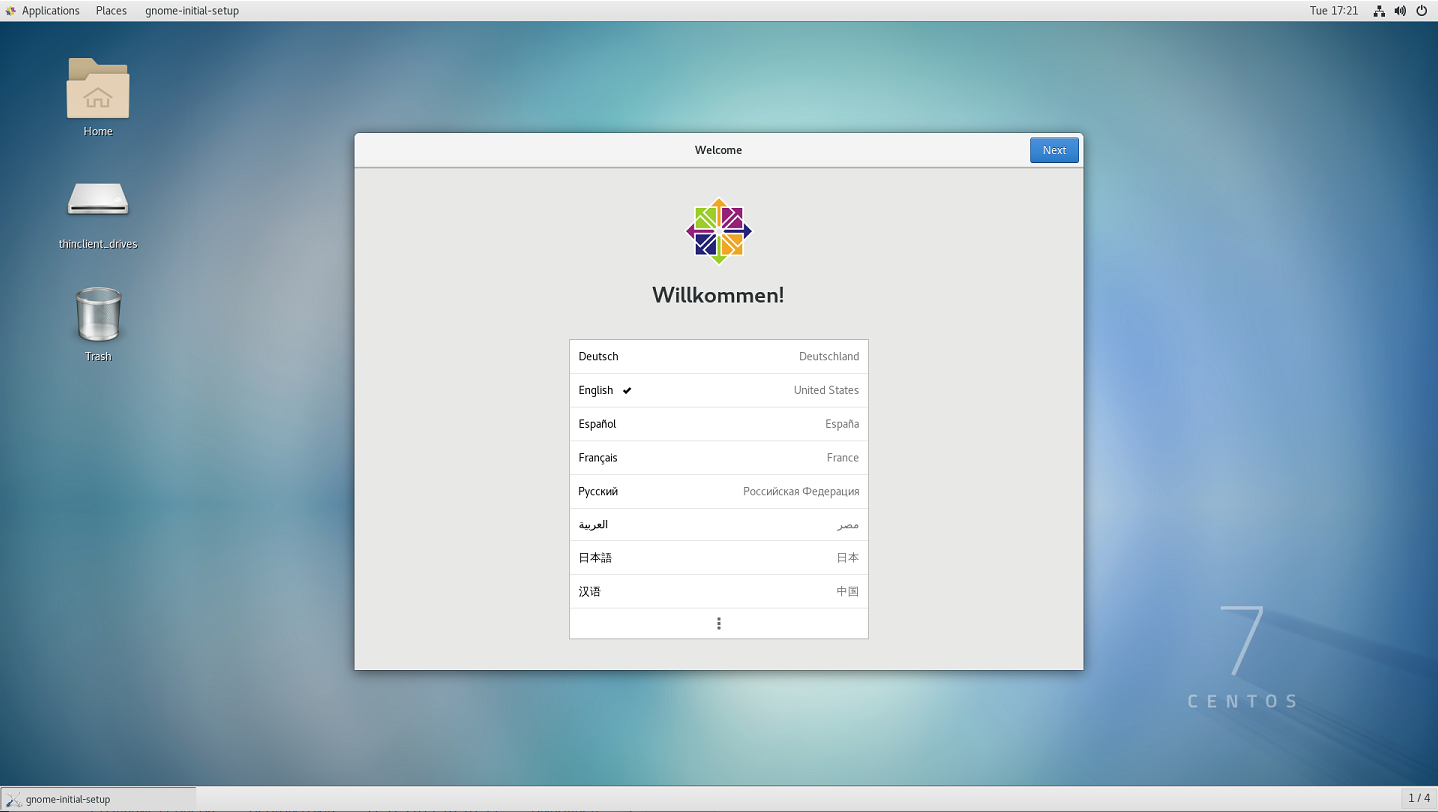
Task: Open the Applications menu
Action: click(50, 11)
